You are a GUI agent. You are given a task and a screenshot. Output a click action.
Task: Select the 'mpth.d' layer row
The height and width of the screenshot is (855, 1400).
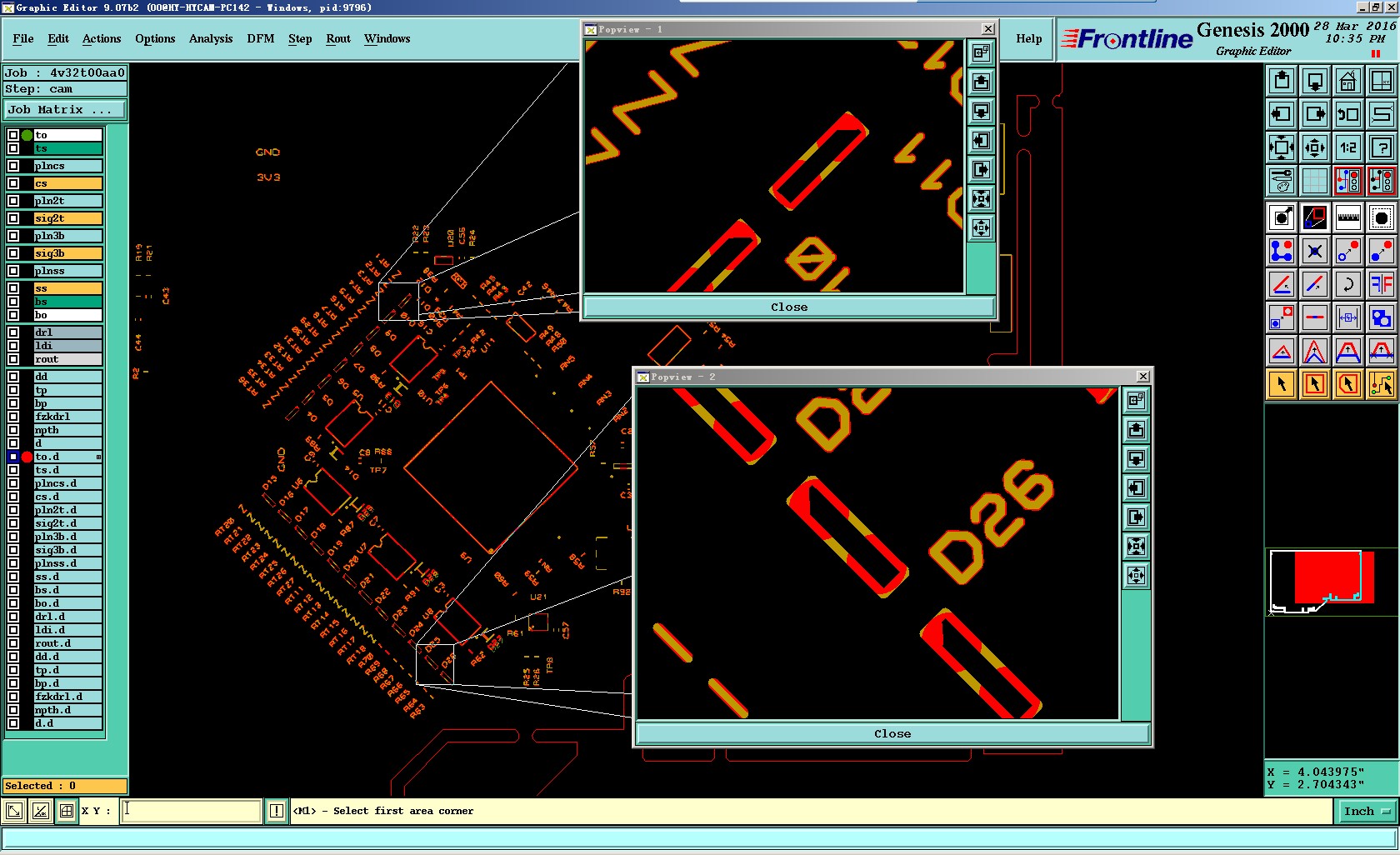(67, 710)
